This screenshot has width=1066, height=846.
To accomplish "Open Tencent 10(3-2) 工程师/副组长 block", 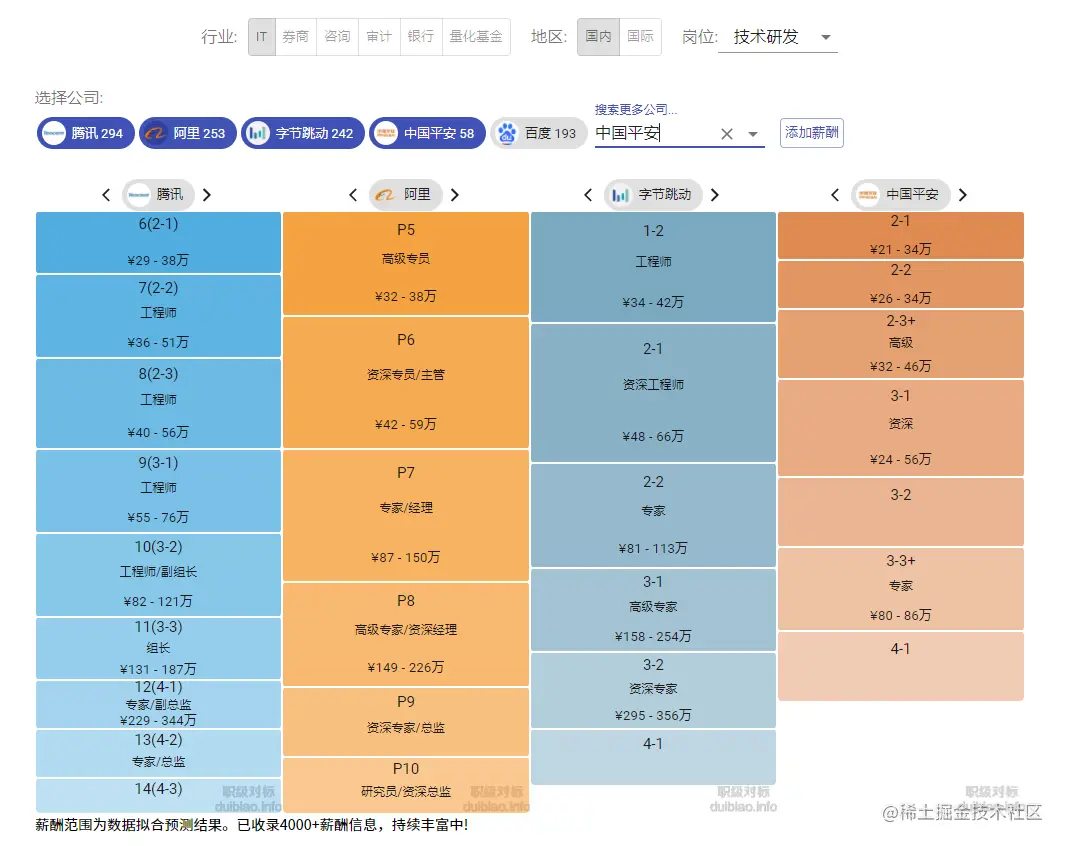I will click(x=158, y=575).
